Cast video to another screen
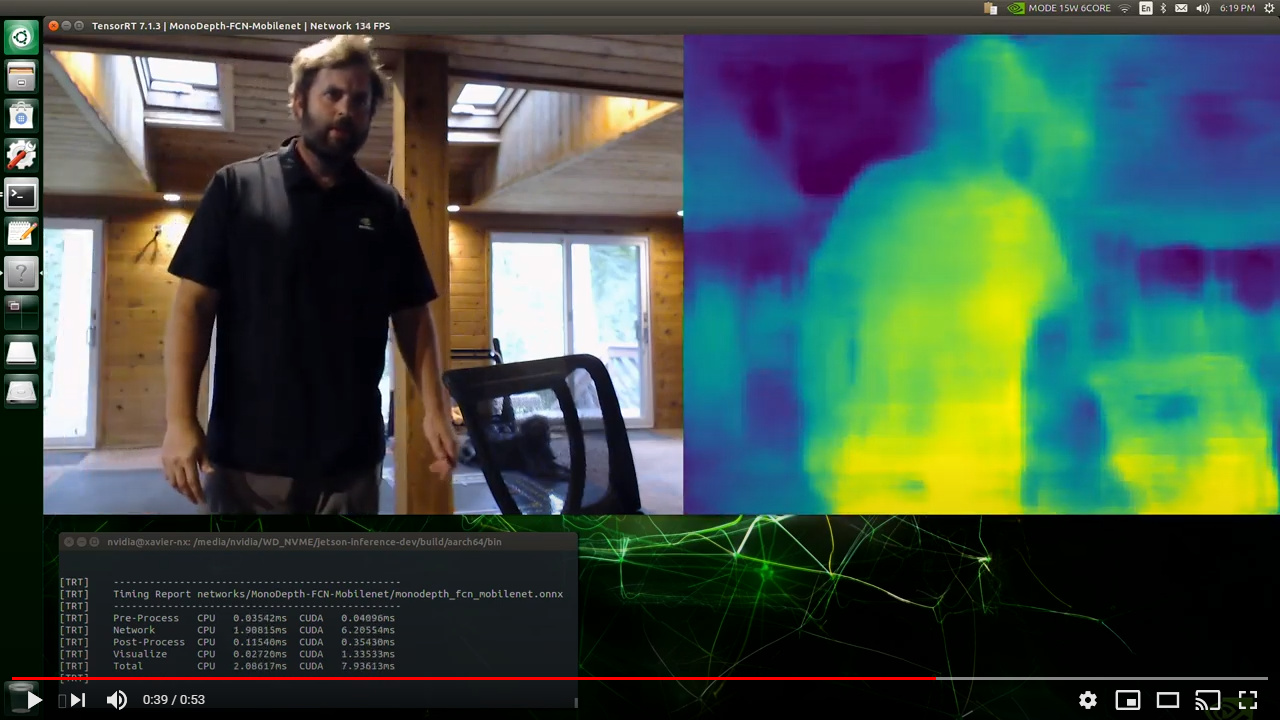This screenshot has width=1280, height=720. (1208, 700)
